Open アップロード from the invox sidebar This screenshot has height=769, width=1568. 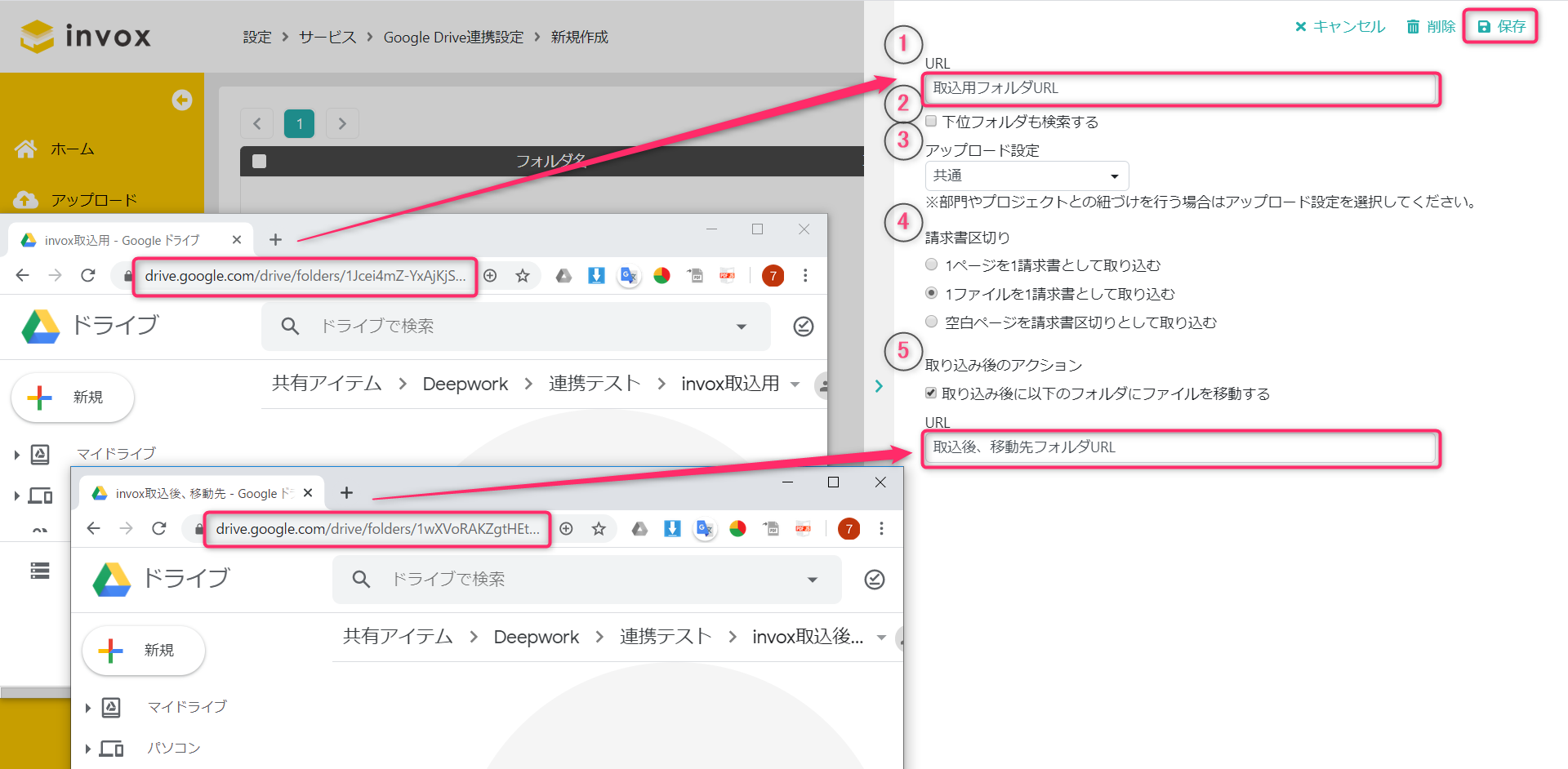75,199
